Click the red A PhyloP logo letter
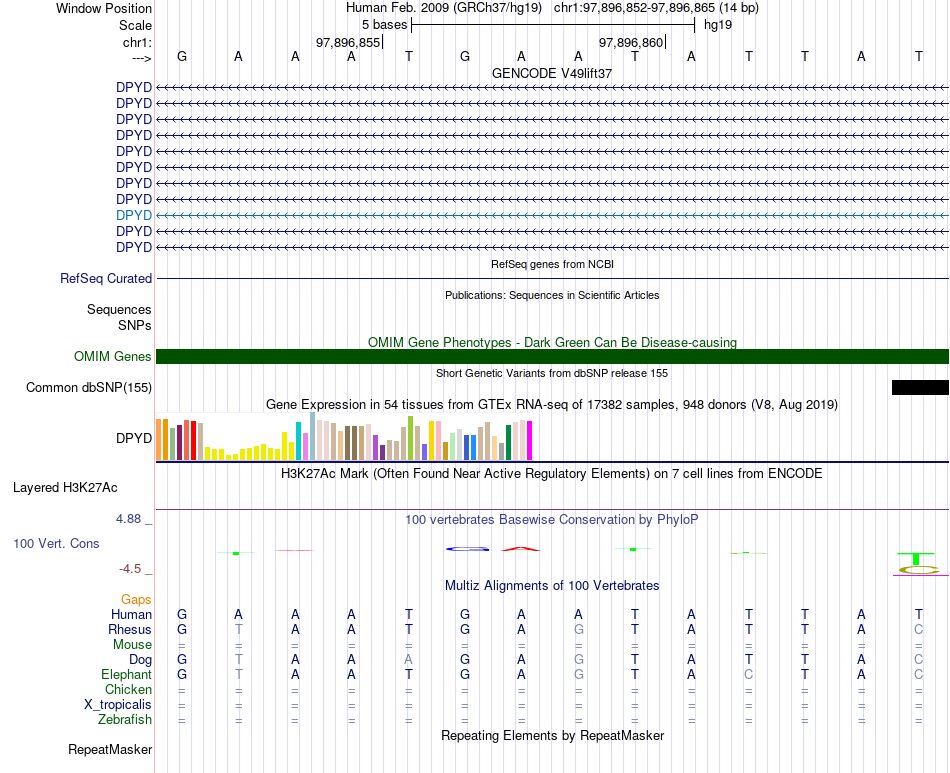 [520, 549]
